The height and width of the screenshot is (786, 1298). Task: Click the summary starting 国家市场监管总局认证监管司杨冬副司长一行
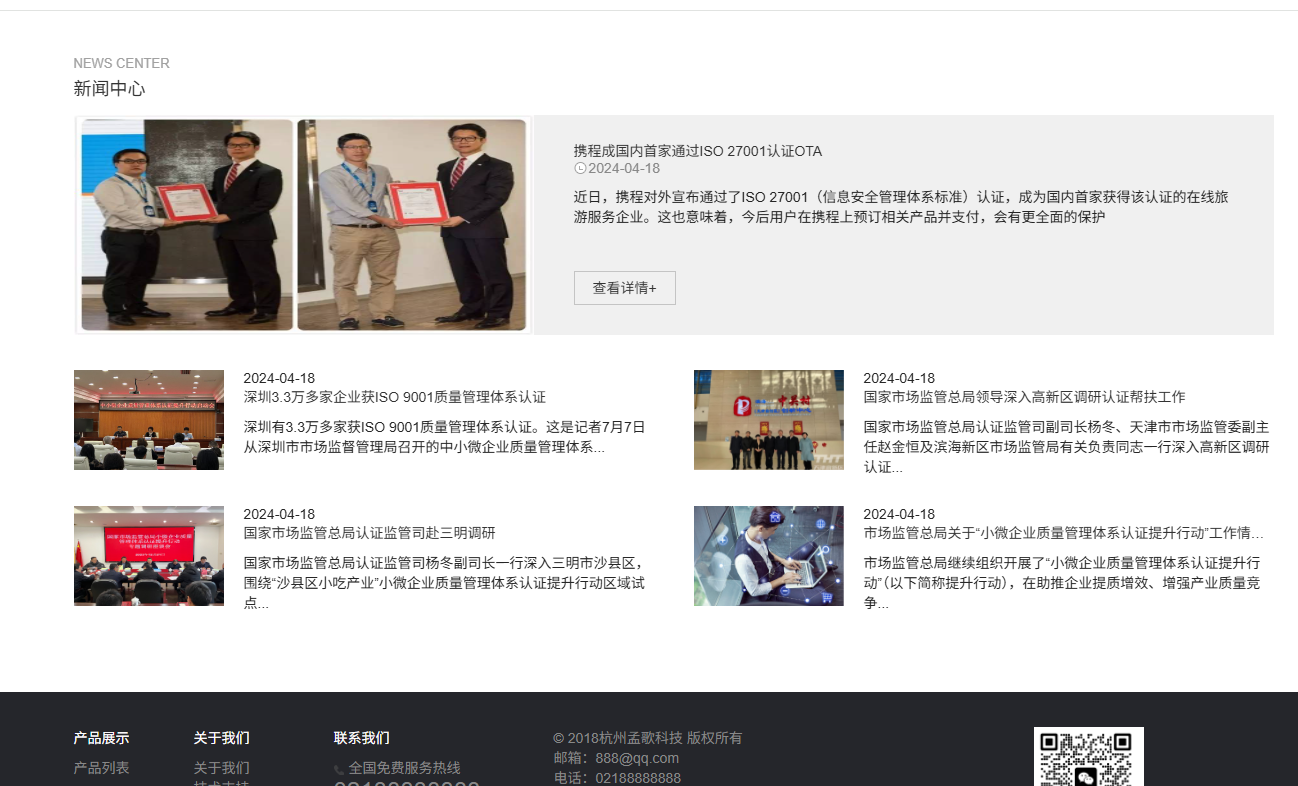(445, 583)
